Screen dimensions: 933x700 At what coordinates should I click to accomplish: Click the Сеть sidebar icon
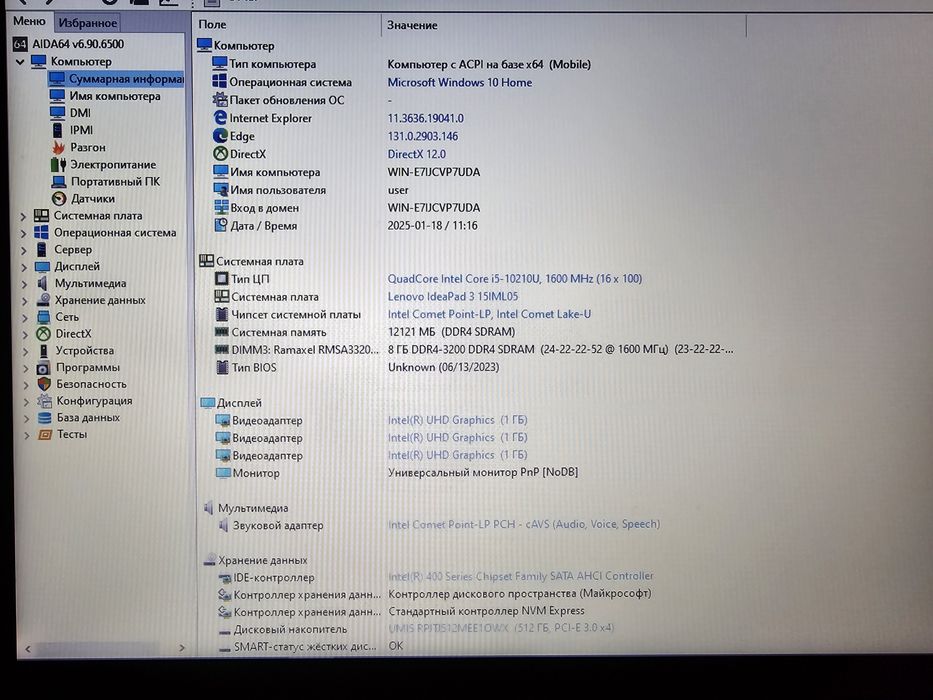43,317
